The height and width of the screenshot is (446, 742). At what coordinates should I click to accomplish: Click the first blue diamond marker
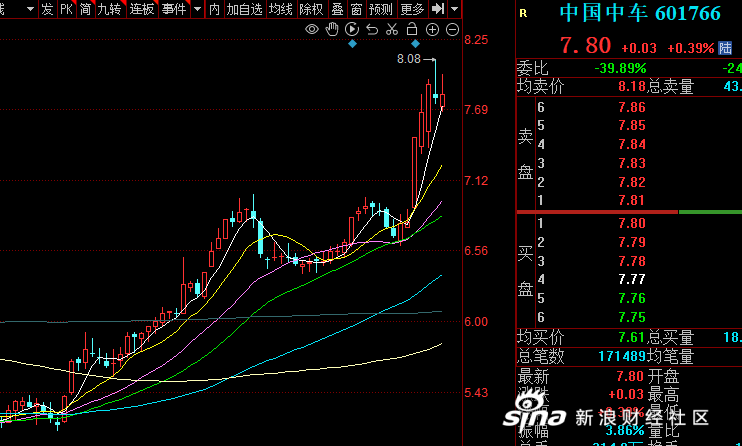pyautogui.click(x=352, y=44)
